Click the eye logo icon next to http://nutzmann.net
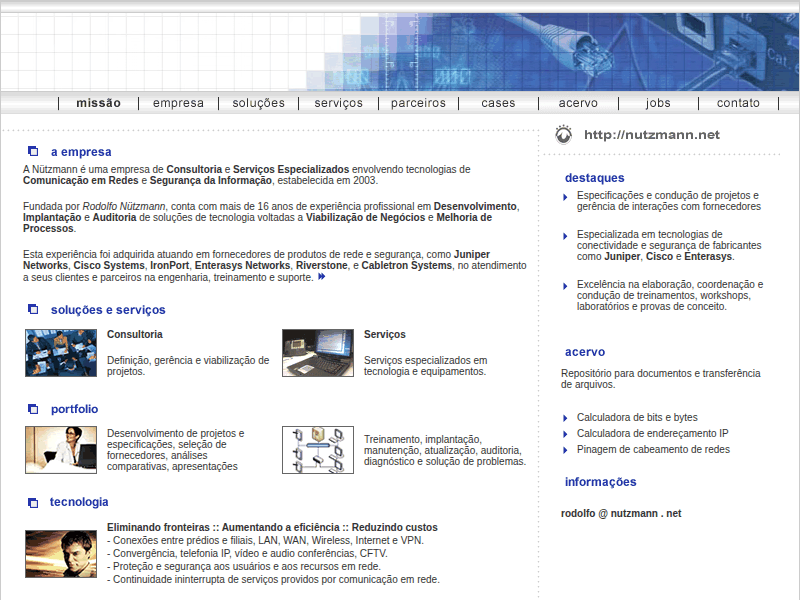Viewport: 800px width, 600px height. (563, 135)
